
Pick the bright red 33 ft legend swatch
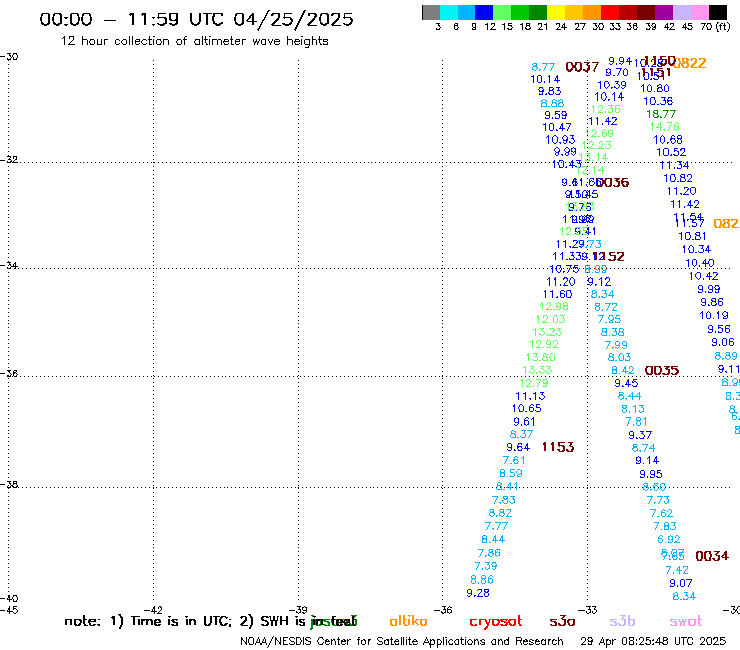coord(609,12)
